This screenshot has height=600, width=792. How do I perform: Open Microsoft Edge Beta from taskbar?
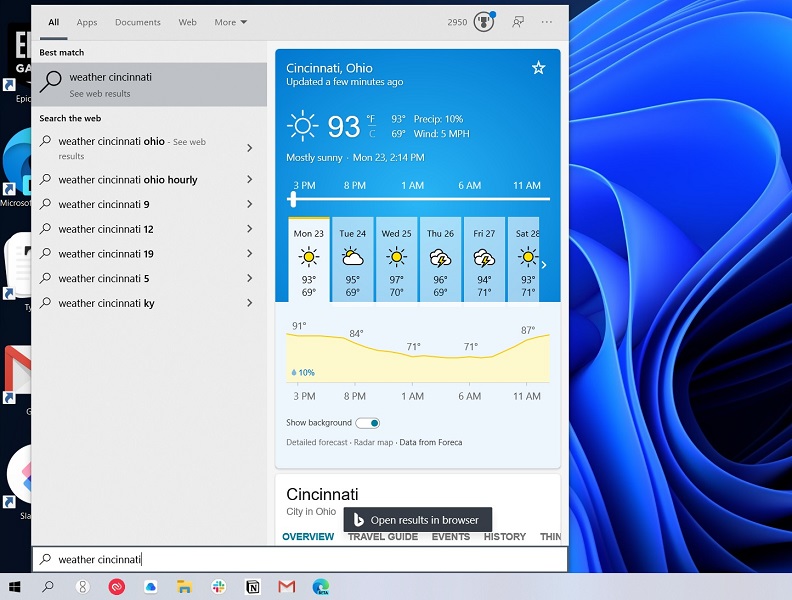click(321, 586)
